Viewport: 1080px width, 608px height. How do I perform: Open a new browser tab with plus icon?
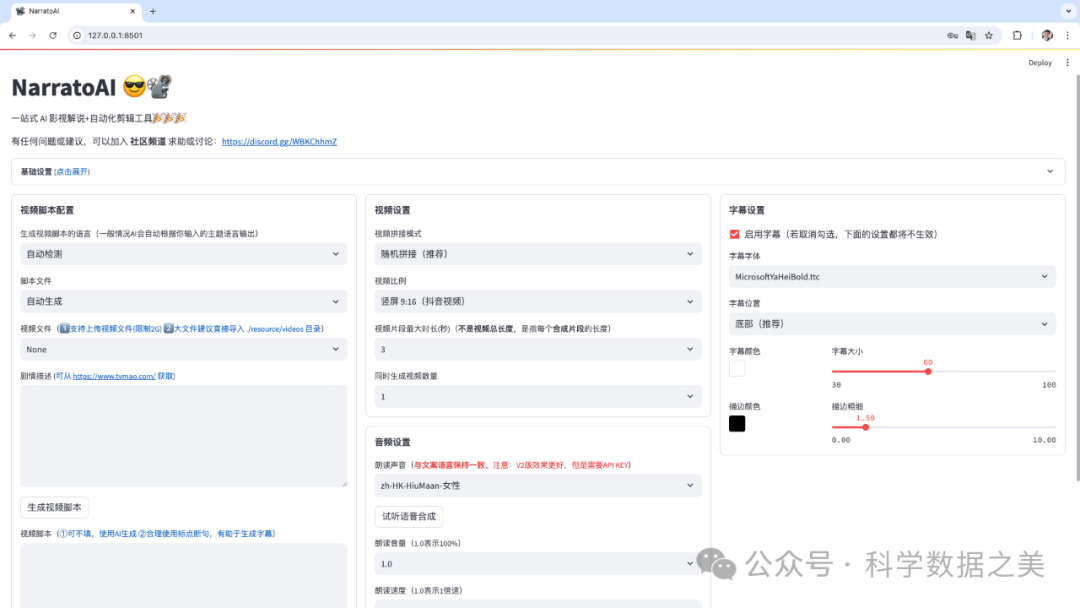[x=153, y=11]
